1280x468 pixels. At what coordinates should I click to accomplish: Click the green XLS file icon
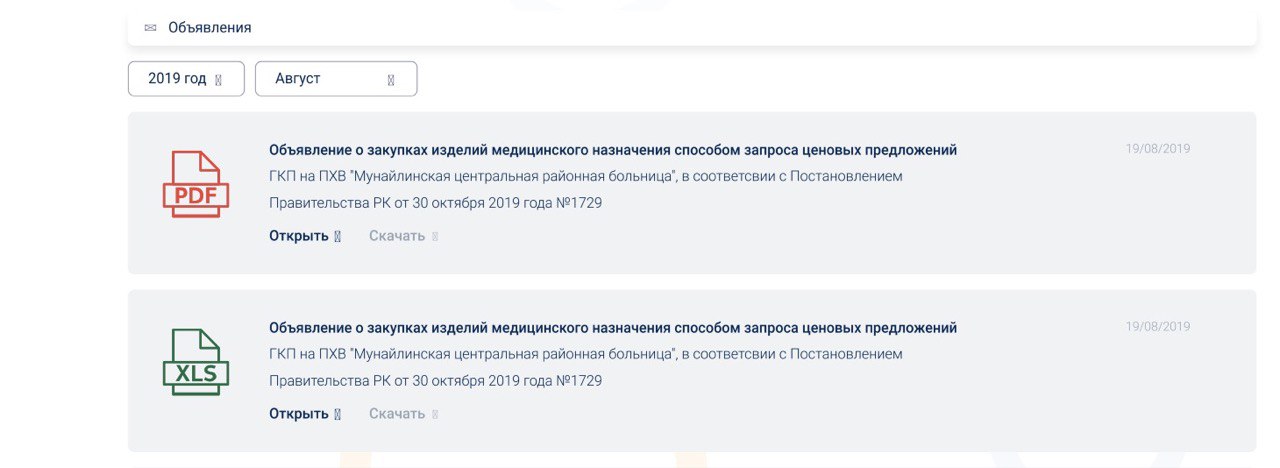tap(196, 362)
